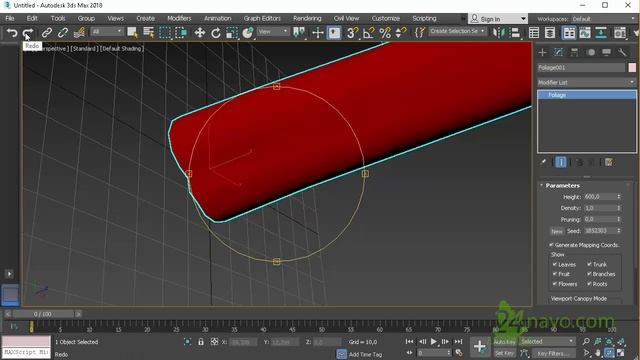640x360 pixels.
Task: Toggle Spinner Snap
Action: [401, 33]
